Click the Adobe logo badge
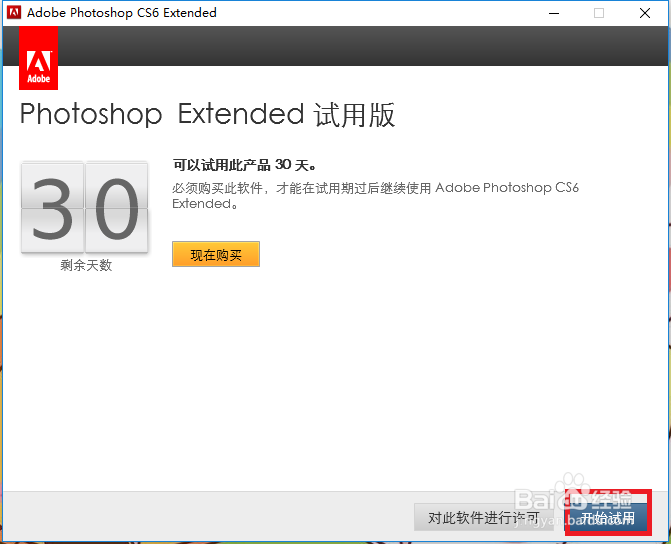 click(x=39, y=58)
